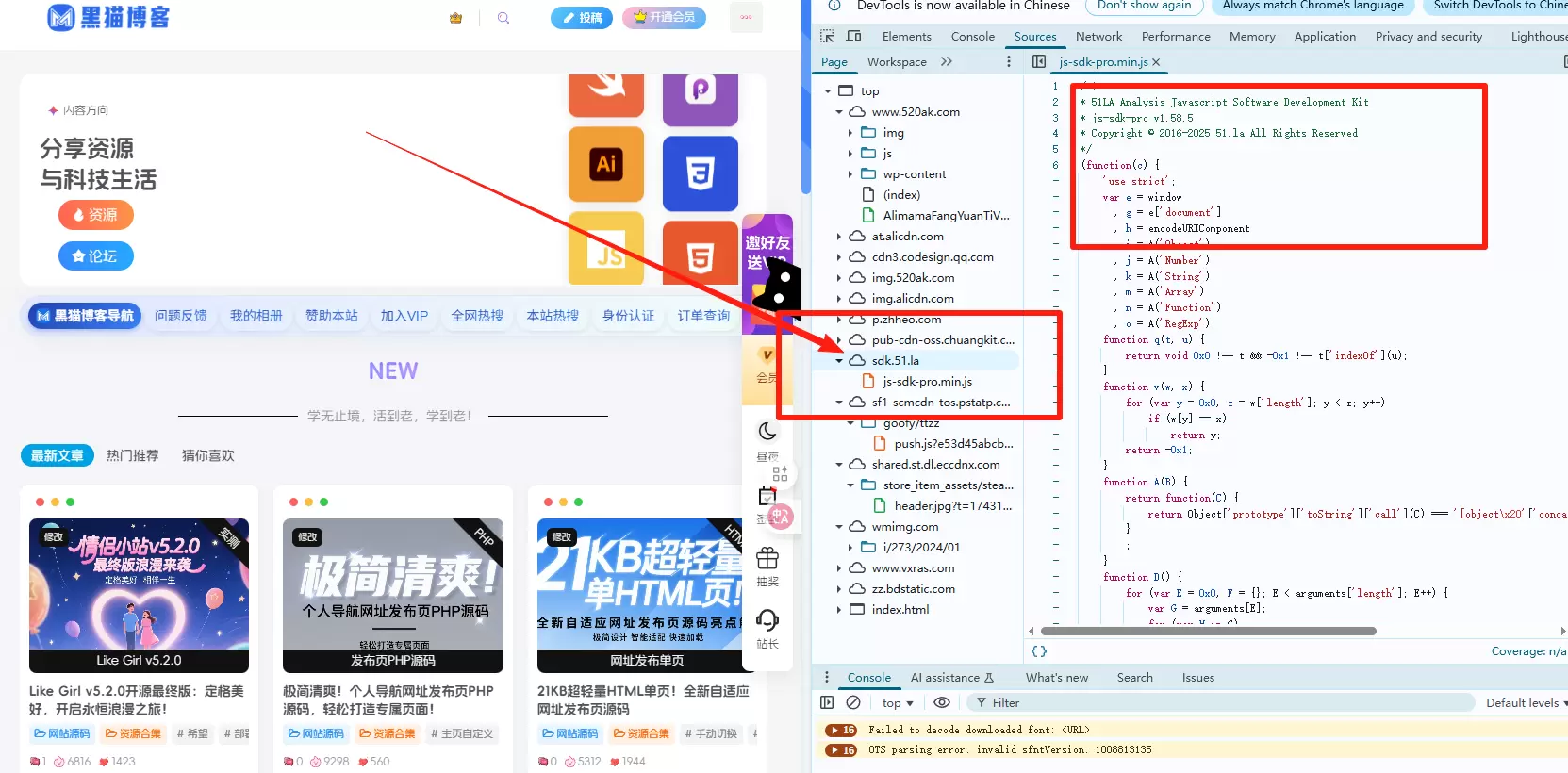This screenshot has height=773, width=1568.
Task: Click the Don't show again button
Action: tap(1144, 6)
